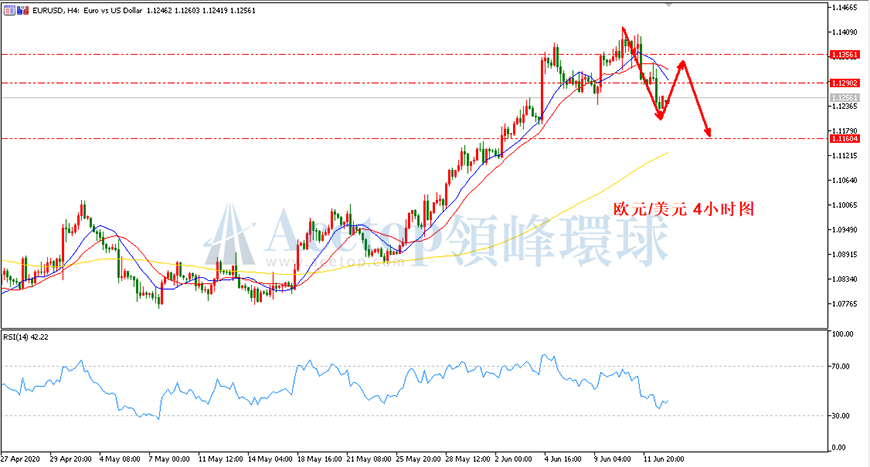
Task: Click the 30.00 level on RSI scale
Action: (x=841, y=416)
